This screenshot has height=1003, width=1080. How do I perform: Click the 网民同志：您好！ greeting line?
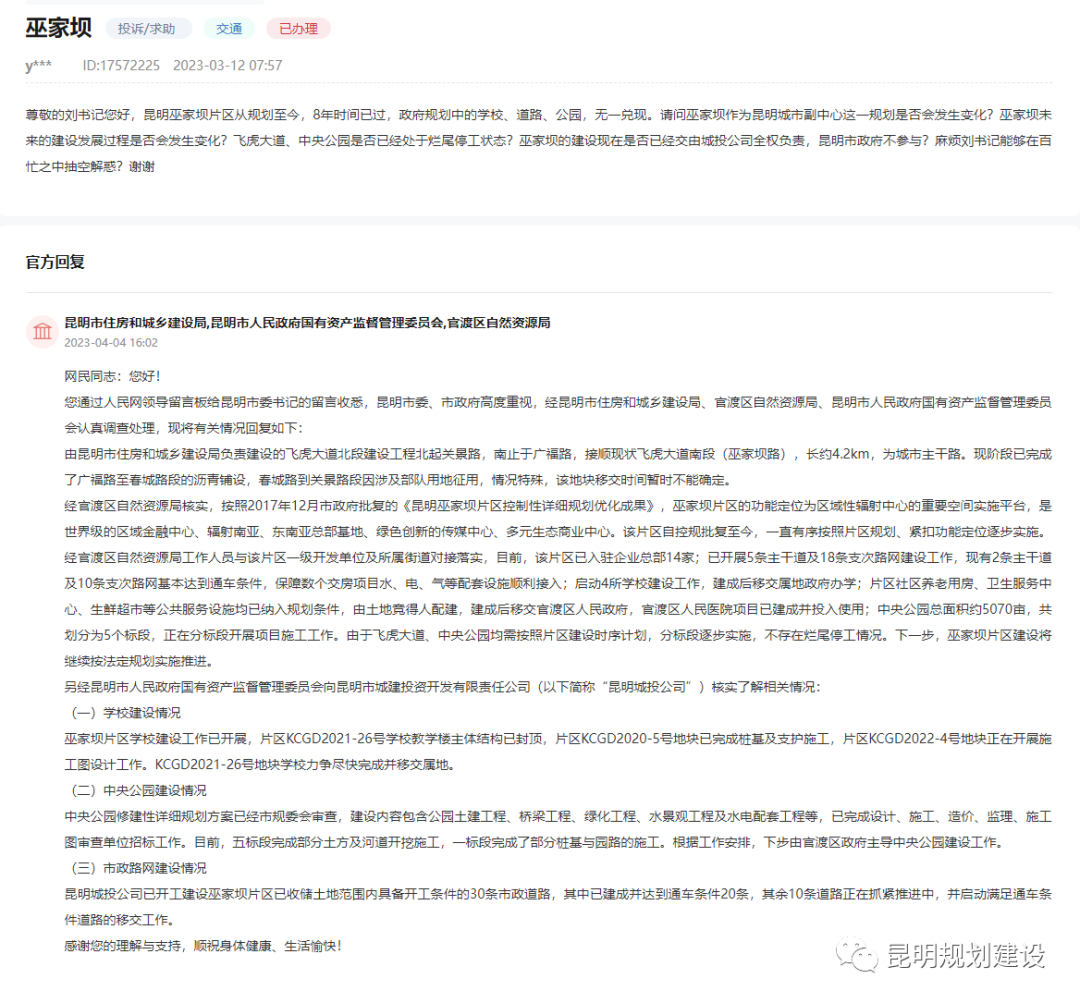tap(112, 376)
